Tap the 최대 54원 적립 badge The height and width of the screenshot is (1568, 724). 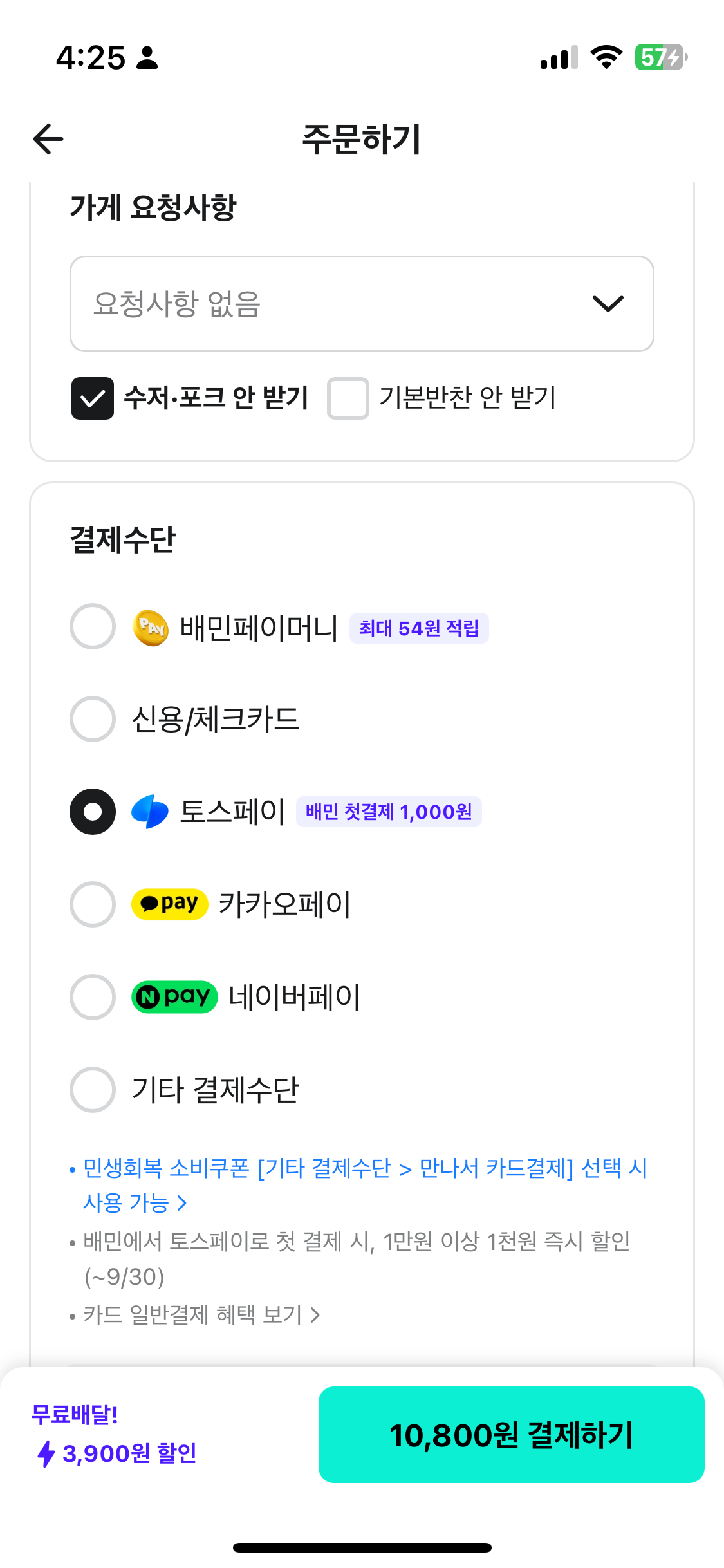click(x=419, y=628)
